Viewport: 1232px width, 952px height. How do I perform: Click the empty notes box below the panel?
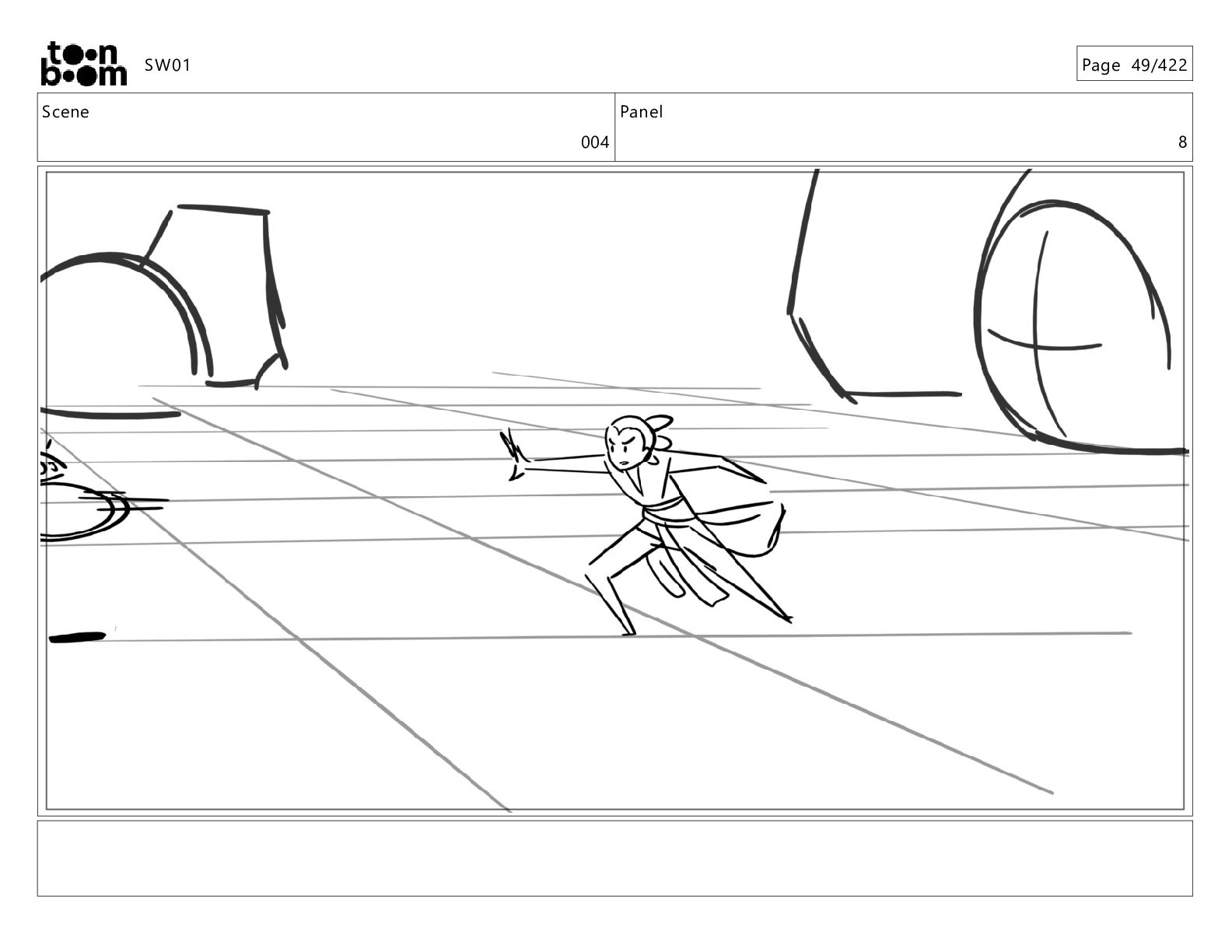pyautogui.click(x=614, y=858)
